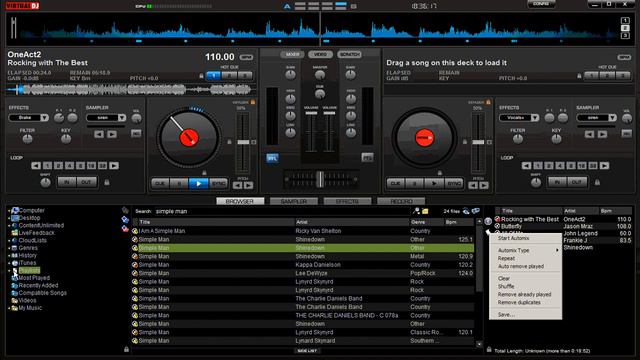Screen dimensions: 640x360
Task: Click loop expand arrow on left deck
Action: [x=114, y=166]
